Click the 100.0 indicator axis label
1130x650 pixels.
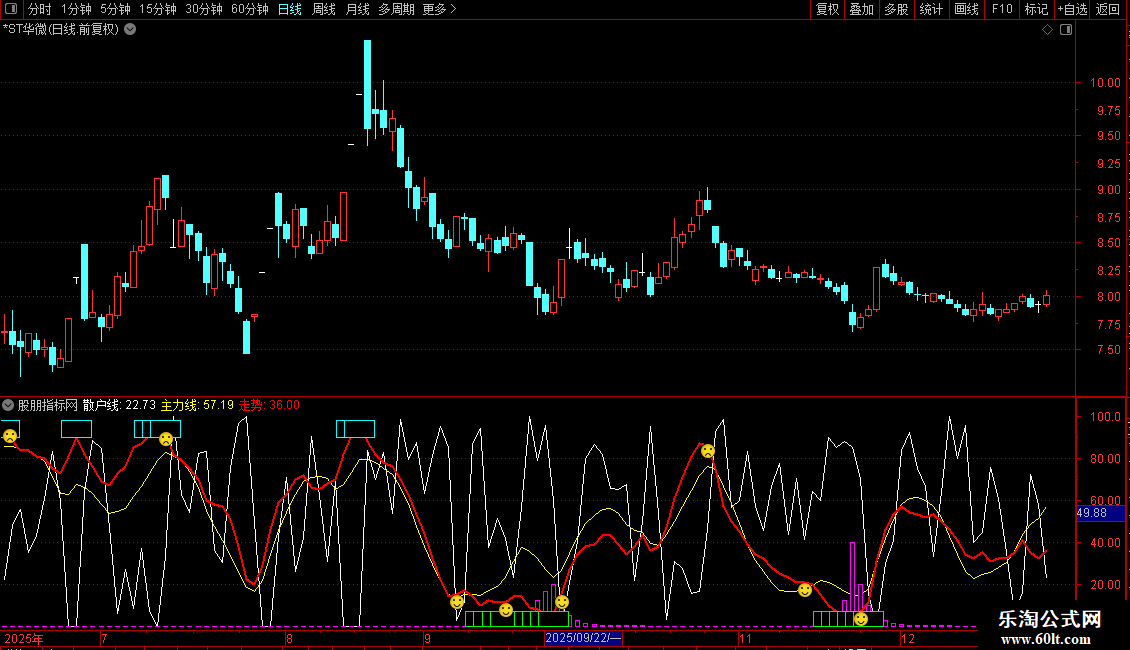click(1105, 417)
